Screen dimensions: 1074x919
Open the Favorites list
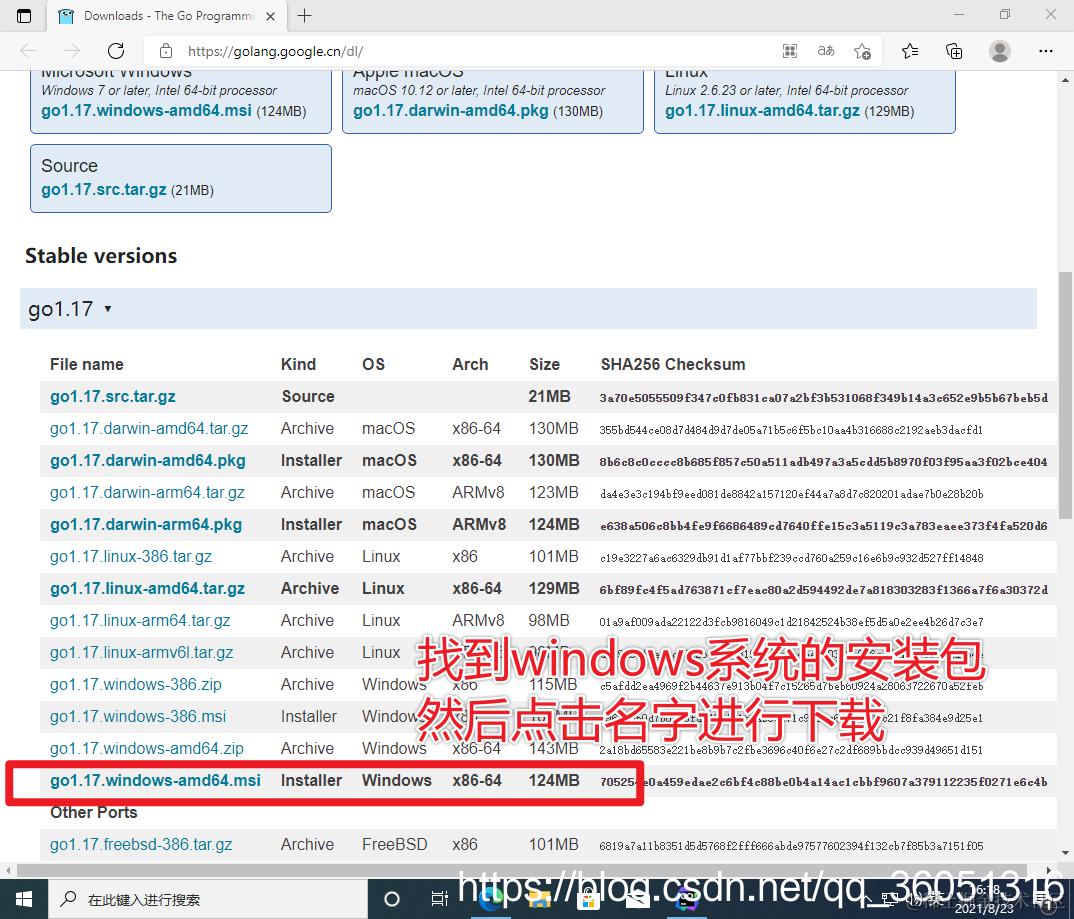(x=910, y=51)
